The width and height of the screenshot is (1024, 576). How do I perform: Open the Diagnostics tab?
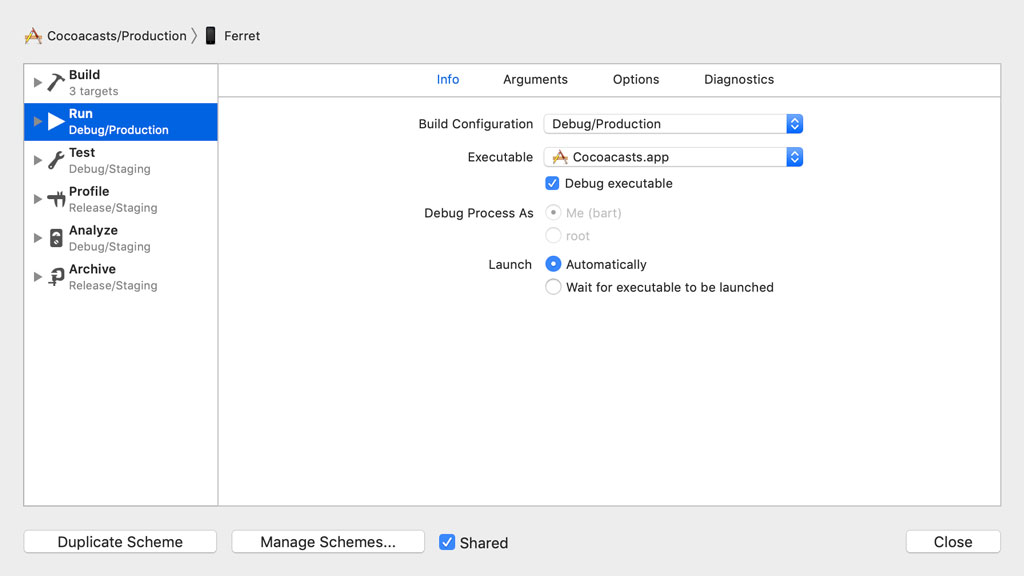click(x=738, y=79)
